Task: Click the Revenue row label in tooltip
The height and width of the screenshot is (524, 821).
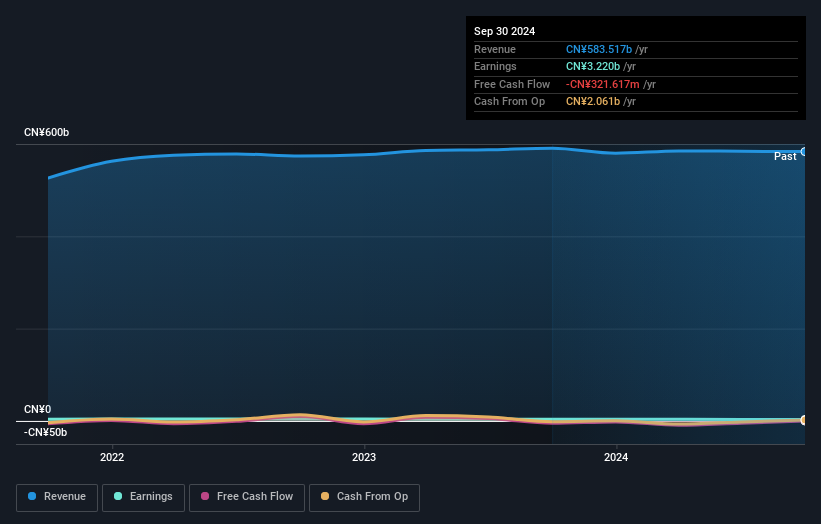Action: [495, 49]
